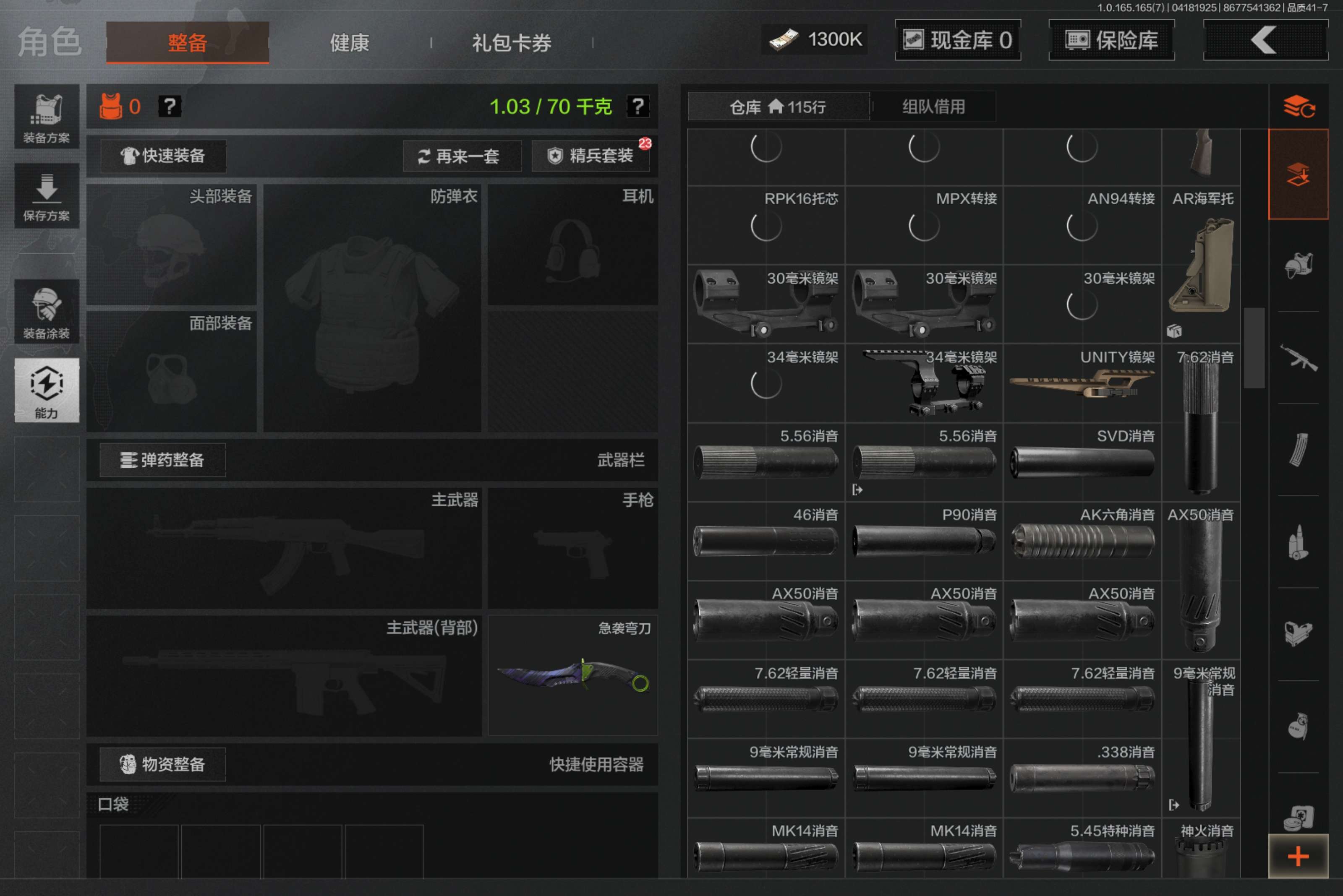Viewport: 1343px width, 896px height.
Task: Filter stash by magazine icon
Action: tap(1298, 450)
